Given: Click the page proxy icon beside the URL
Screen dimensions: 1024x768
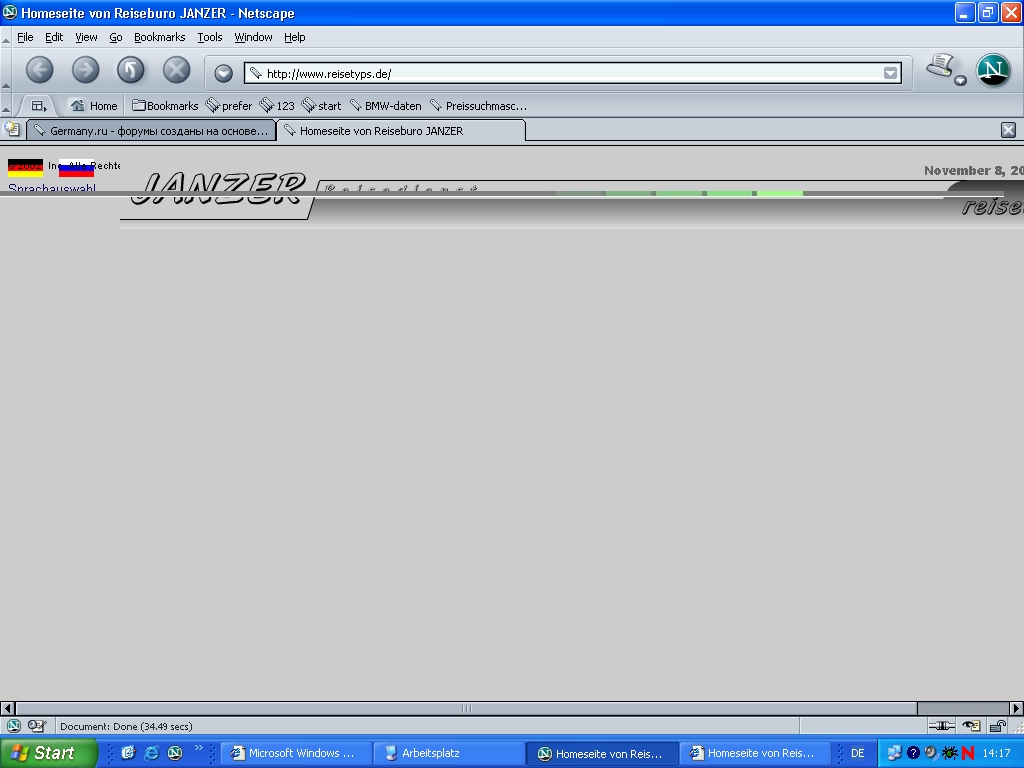Looking at the screenshot, I should coord(256,73).
